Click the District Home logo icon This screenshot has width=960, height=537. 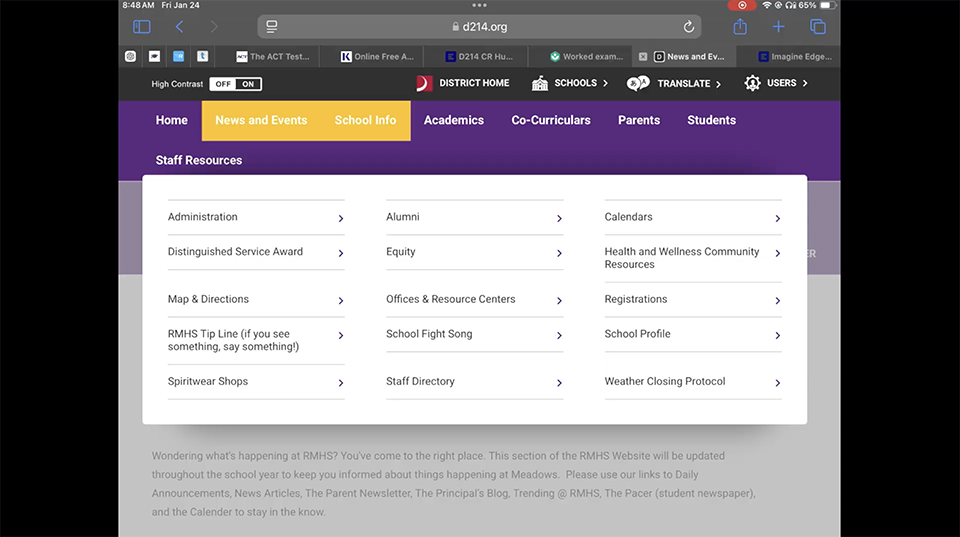pos(424,83)
